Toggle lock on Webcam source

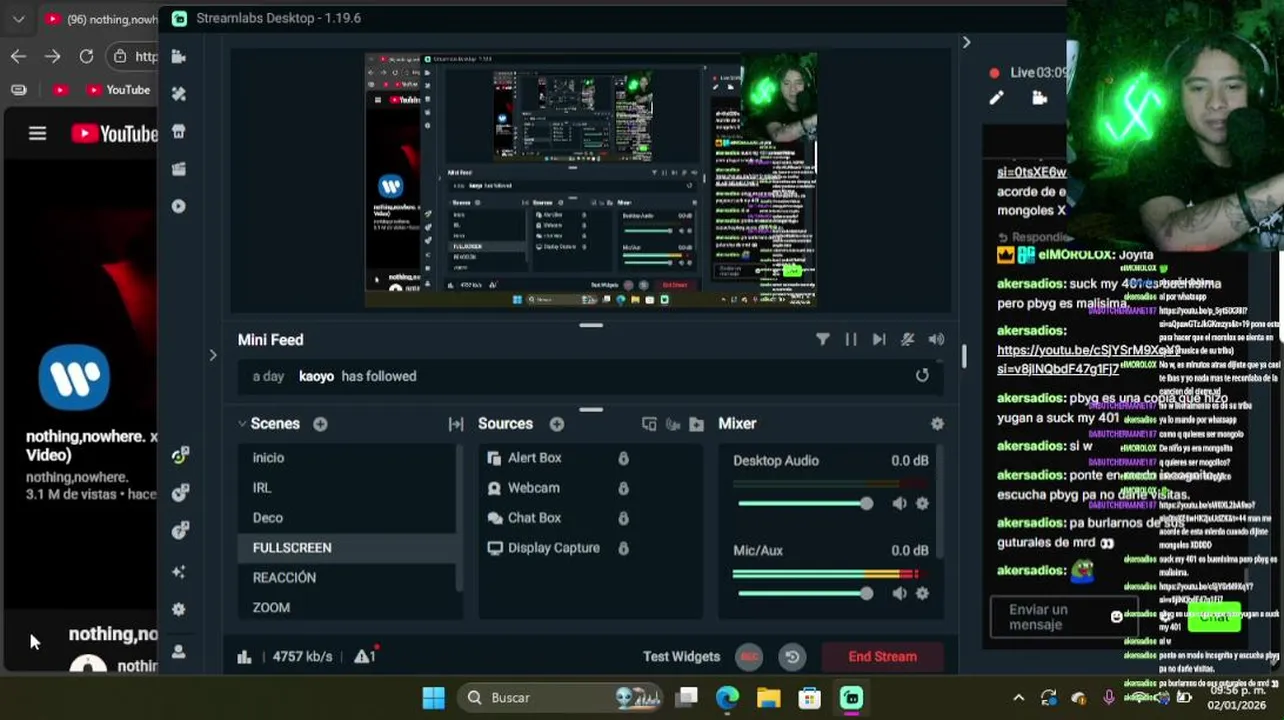623,488
